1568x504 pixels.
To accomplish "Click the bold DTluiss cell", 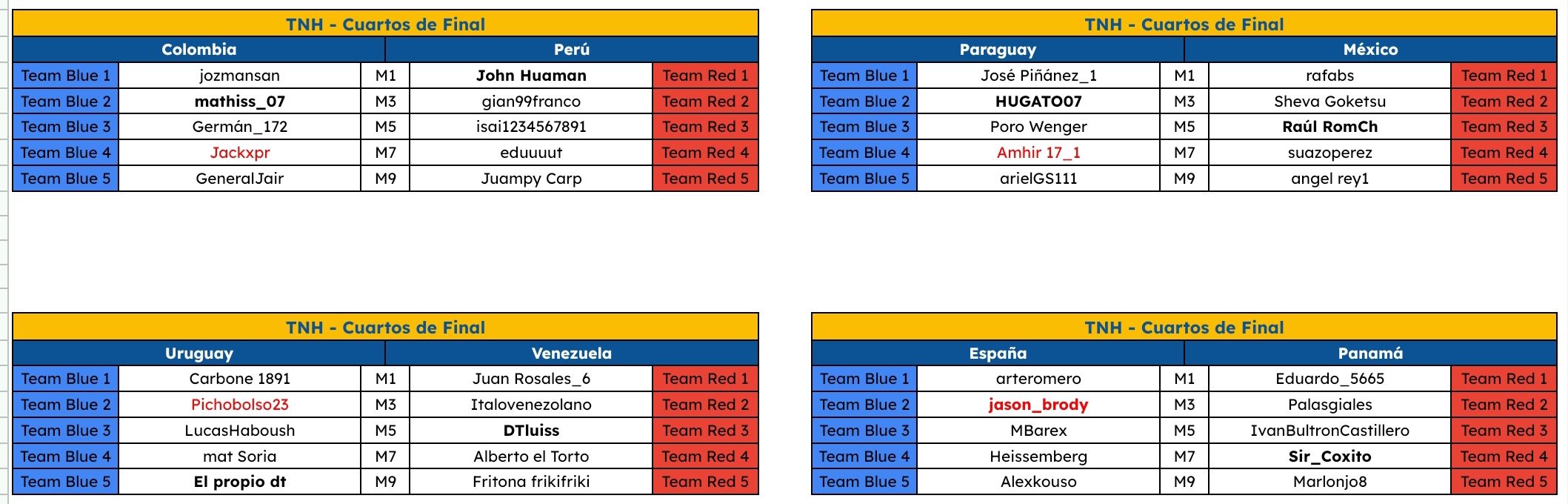I will (x=531, y=431).
